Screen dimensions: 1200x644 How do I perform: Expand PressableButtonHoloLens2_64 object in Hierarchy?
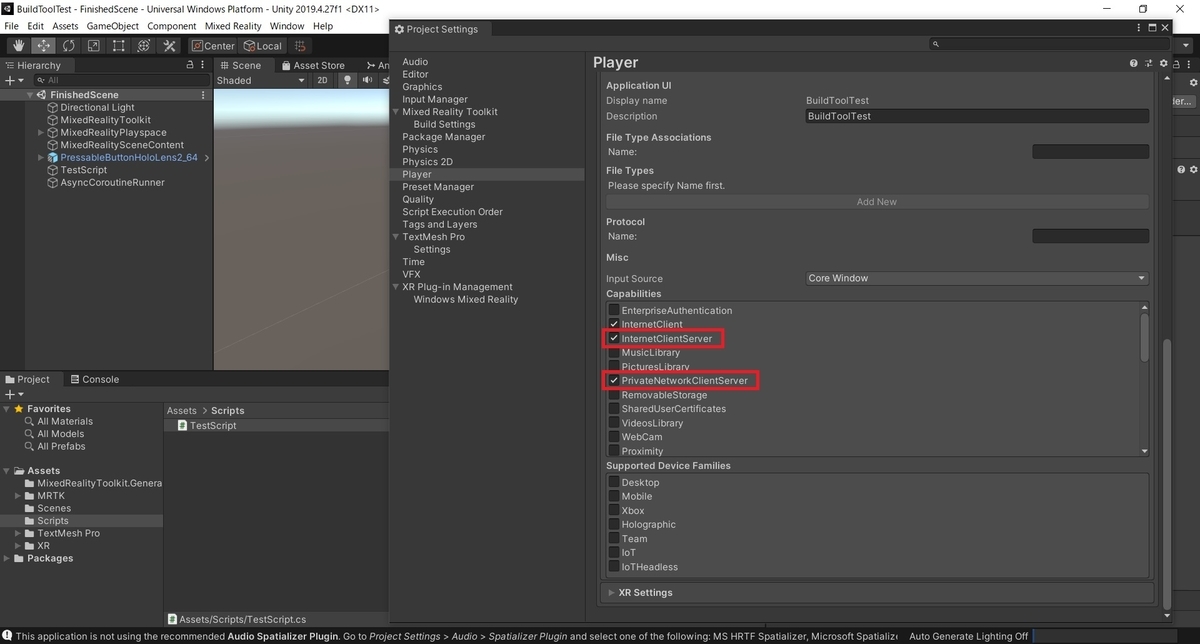[41, 157]
